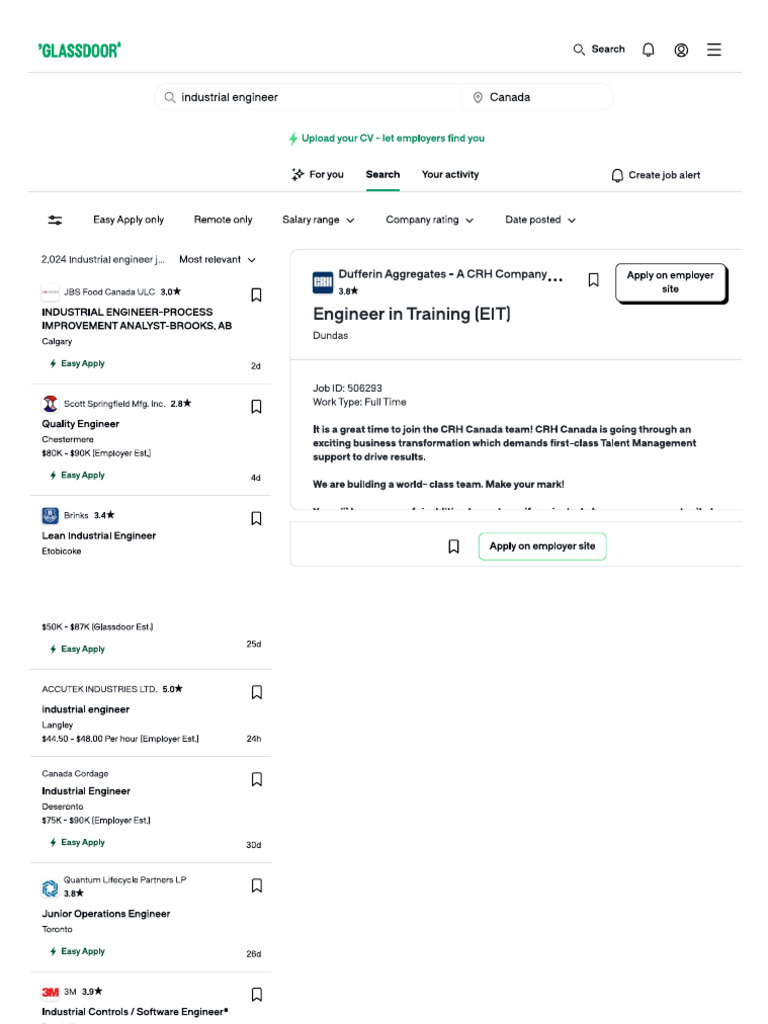Image resolution: width=768 pixels, height=1024 pixels.
Task: Save the Brinks Lean Industrial Engineer job
Action: (x=256, y=518)
